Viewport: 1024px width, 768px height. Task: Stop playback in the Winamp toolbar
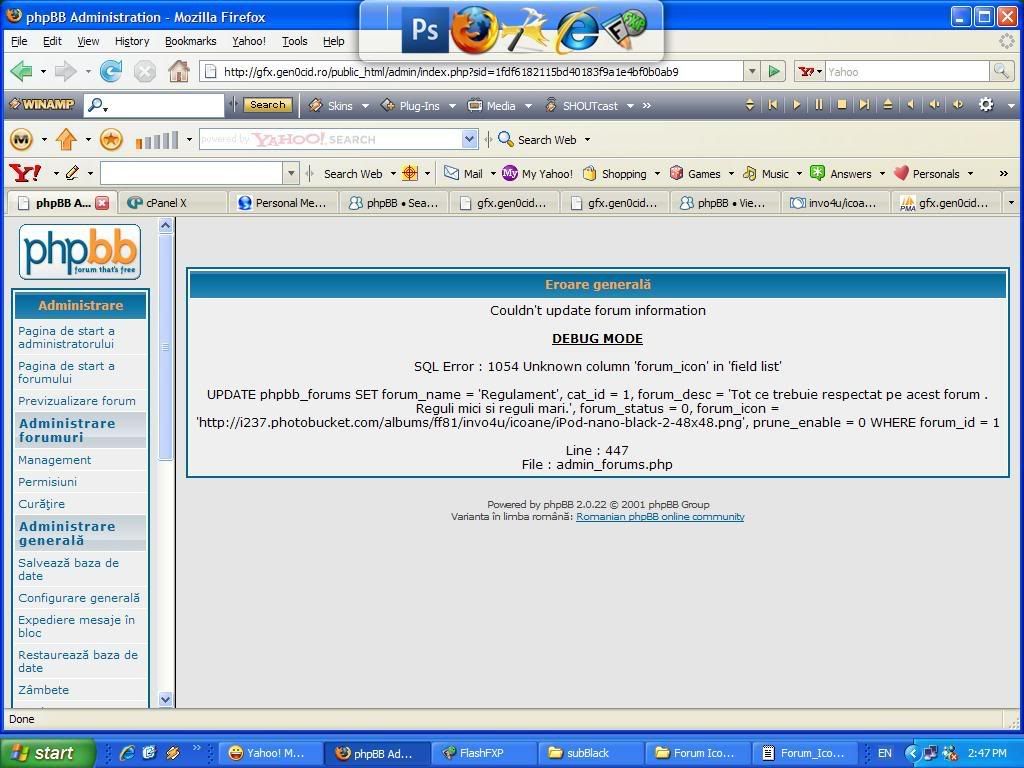[x=842, y=104]
